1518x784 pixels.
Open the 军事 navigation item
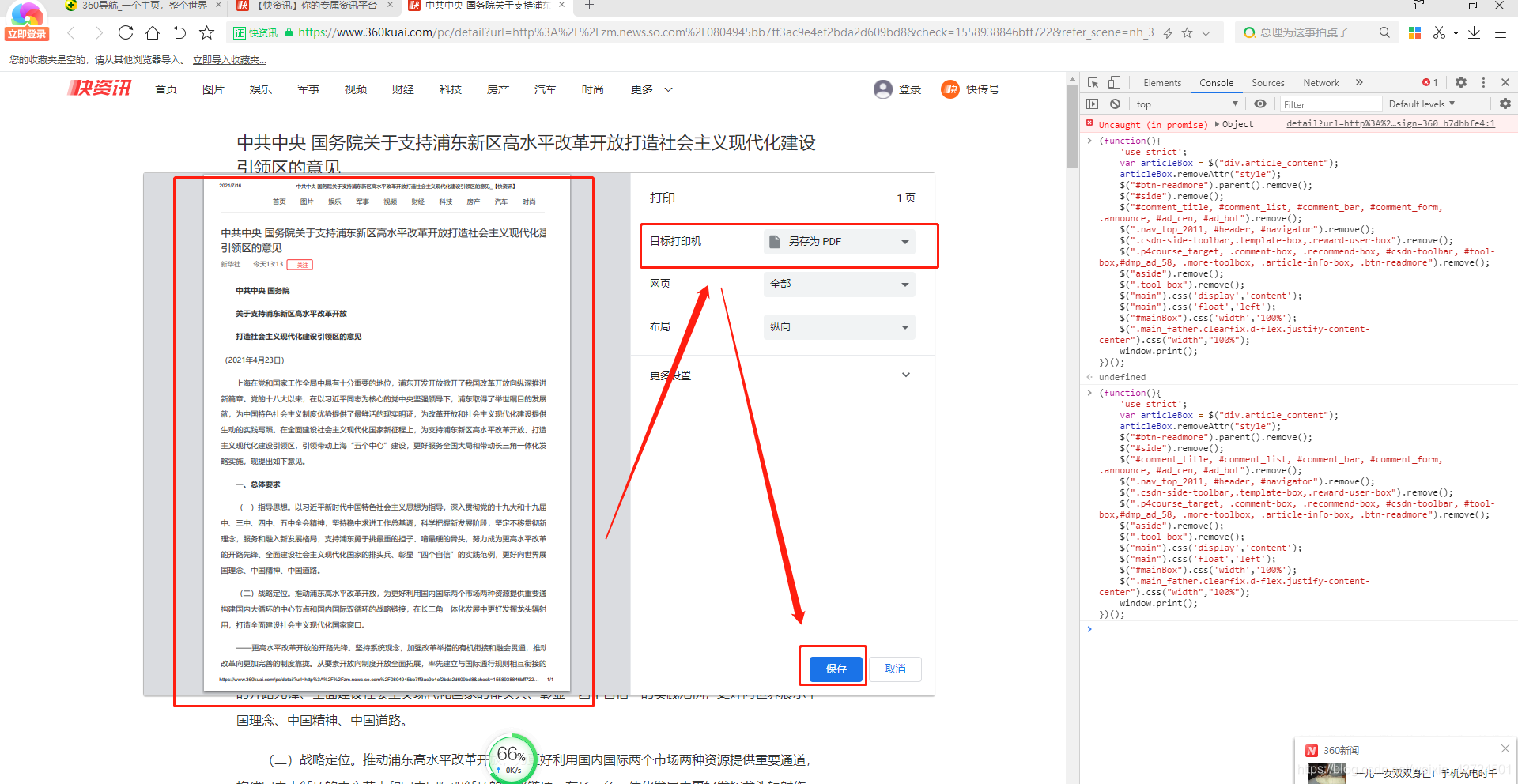(308, 89)
